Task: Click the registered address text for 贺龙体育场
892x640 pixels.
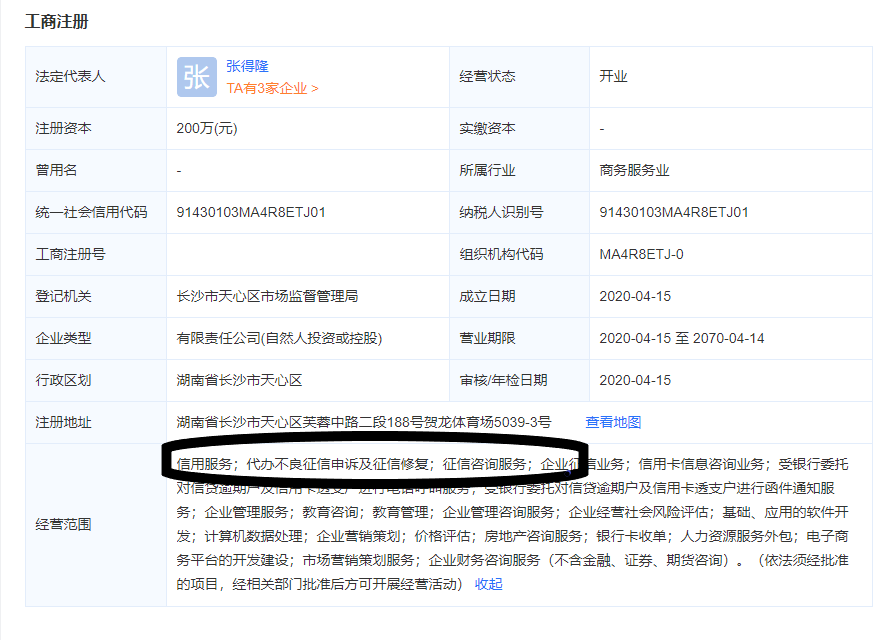Action: pos(364,422)
